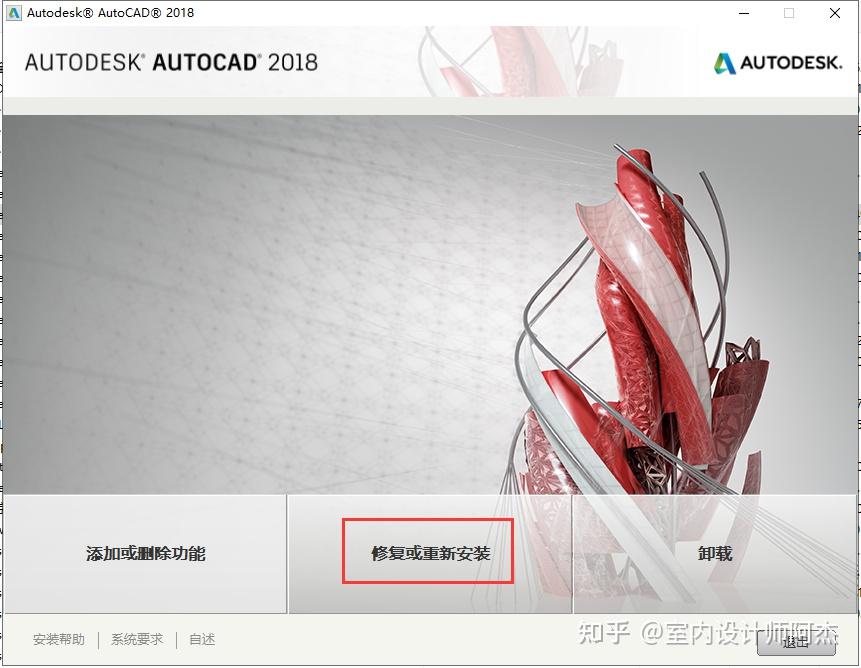Select the AUTODESK AUTOCAD 2018 header logo
The image size is (861, 668).
(172, 61)
